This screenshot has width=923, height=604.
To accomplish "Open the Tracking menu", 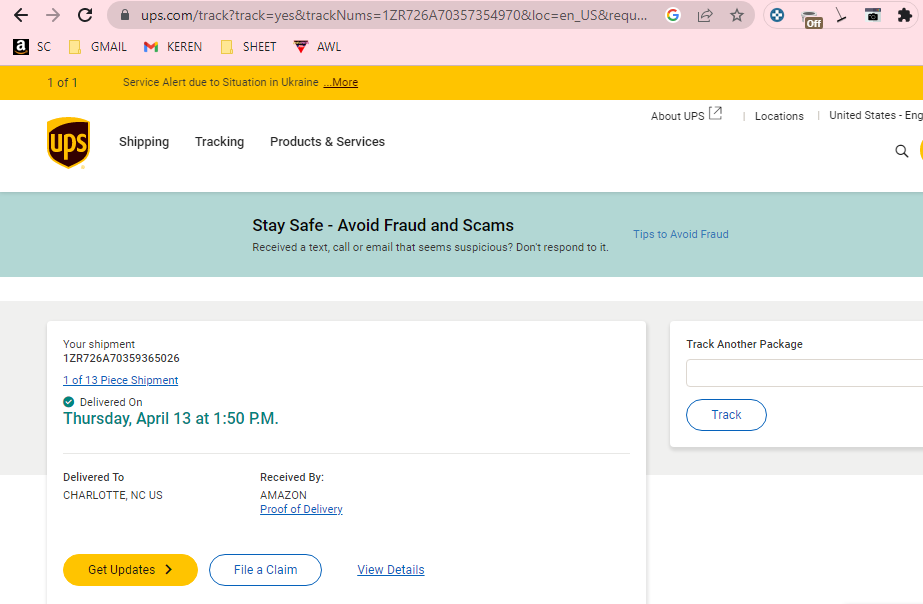I will pos(220,142).
